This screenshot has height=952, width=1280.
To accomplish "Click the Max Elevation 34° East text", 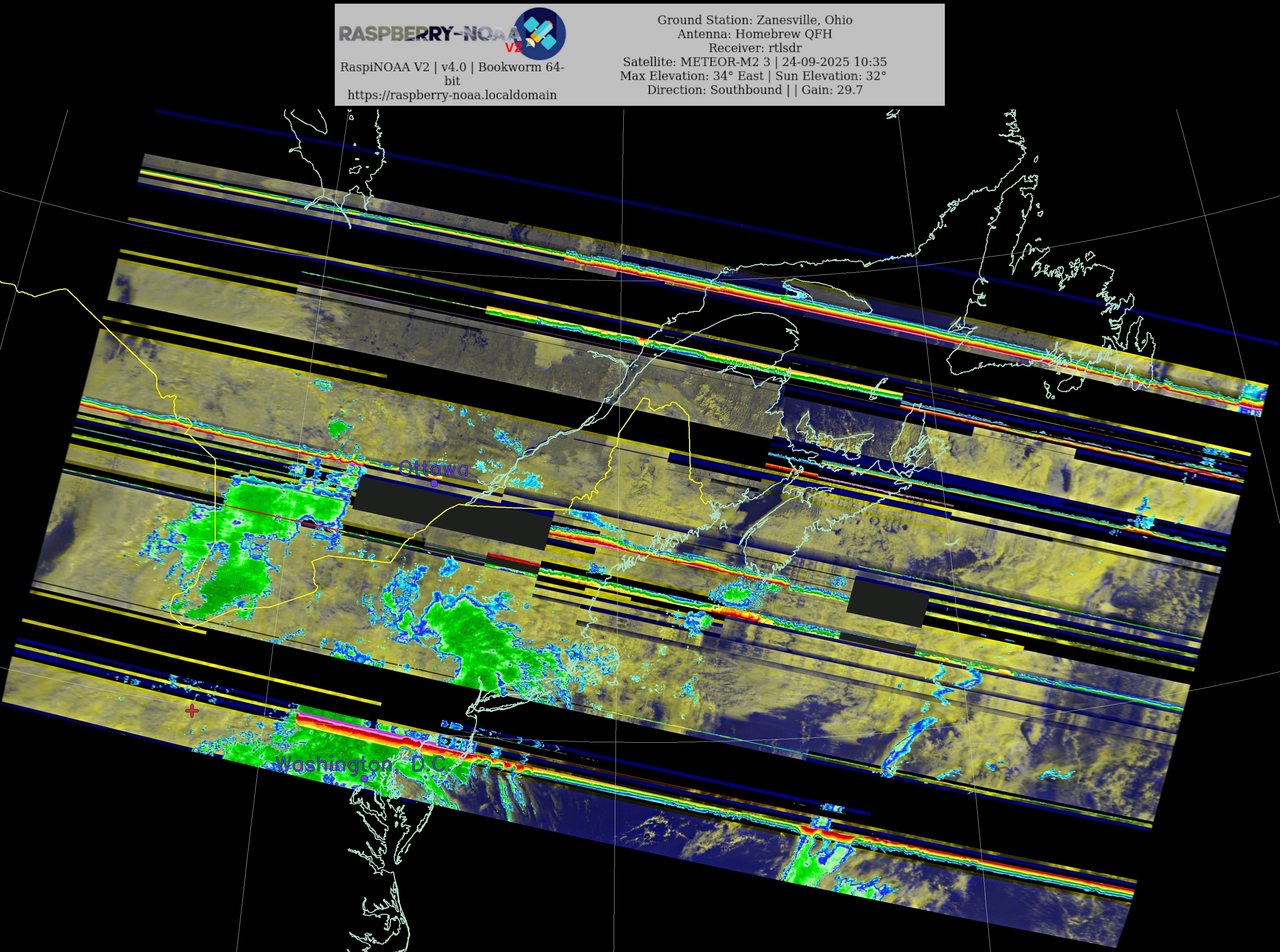I will pyautogui.click(x=692, y=75).
